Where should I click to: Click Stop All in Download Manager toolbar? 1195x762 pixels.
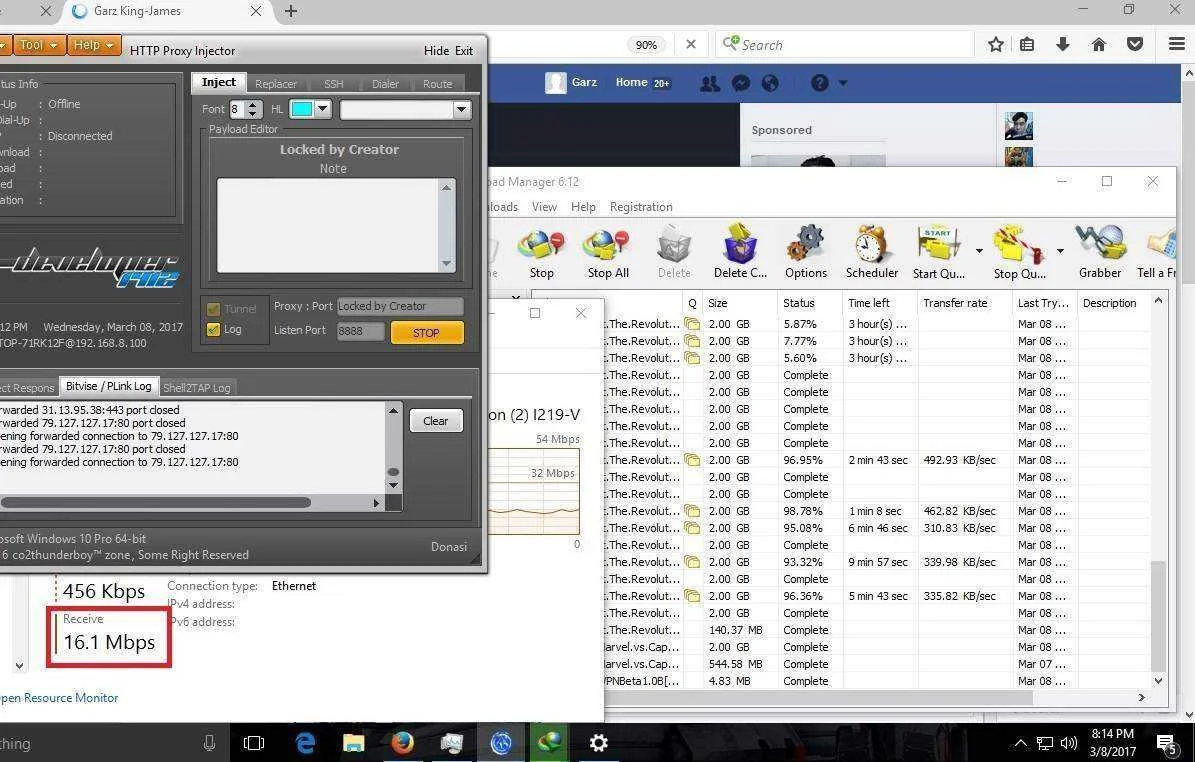(607, 253)
